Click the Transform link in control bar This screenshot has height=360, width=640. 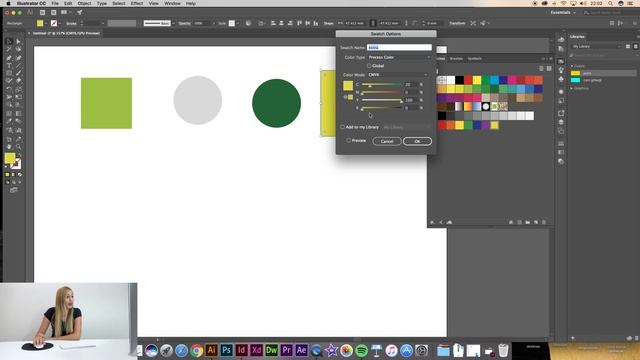(457, 23)
